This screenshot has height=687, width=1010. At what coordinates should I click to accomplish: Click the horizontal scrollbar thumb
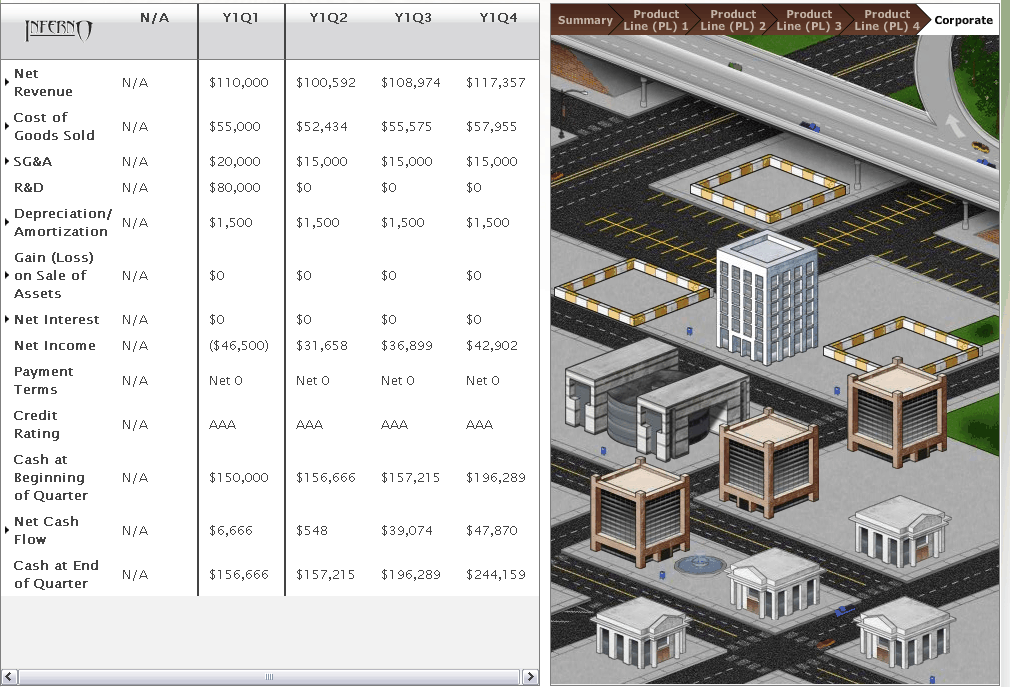pos(269,677)
